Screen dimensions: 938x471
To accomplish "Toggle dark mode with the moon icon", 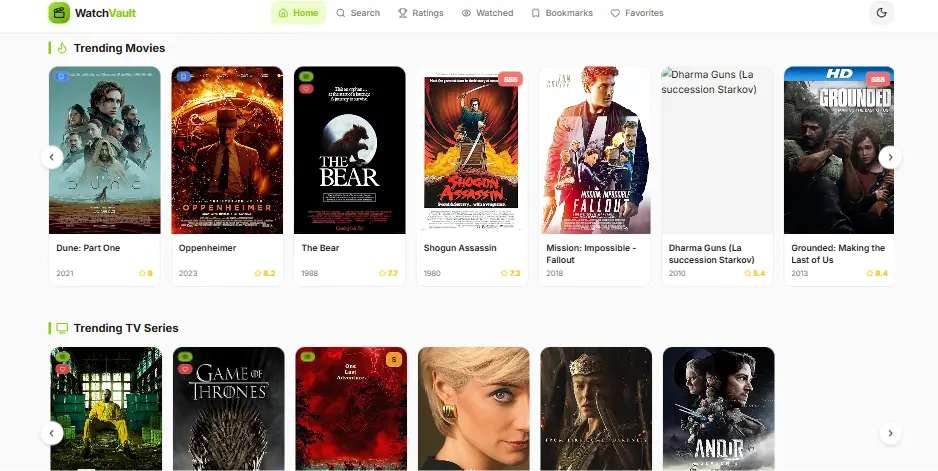I will (881, 13).
